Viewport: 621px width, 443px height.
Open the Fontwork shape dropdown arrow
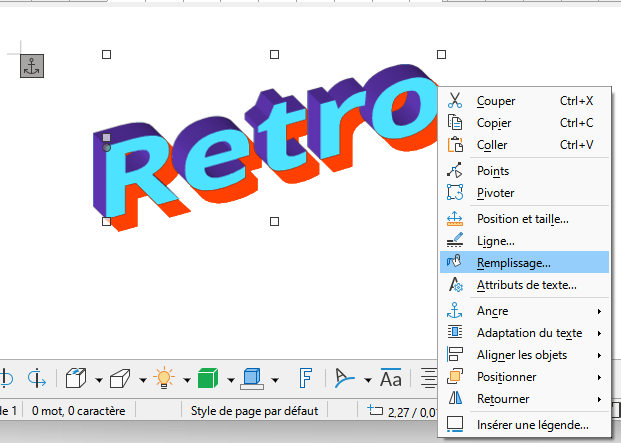(368, 380)
